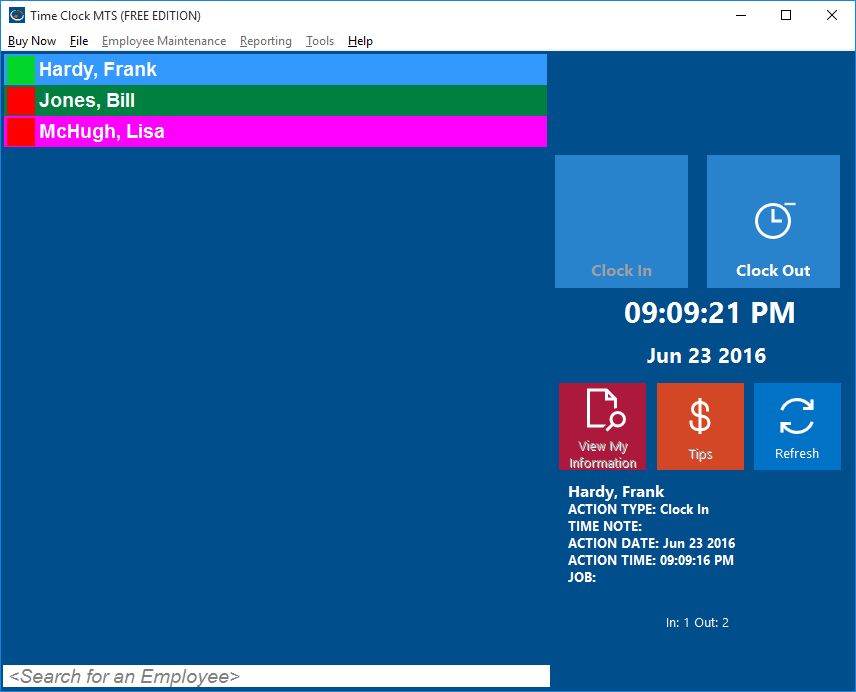Click the Clock Out clock icon
This screenshot has width=856, height=692.
(773, 220)
